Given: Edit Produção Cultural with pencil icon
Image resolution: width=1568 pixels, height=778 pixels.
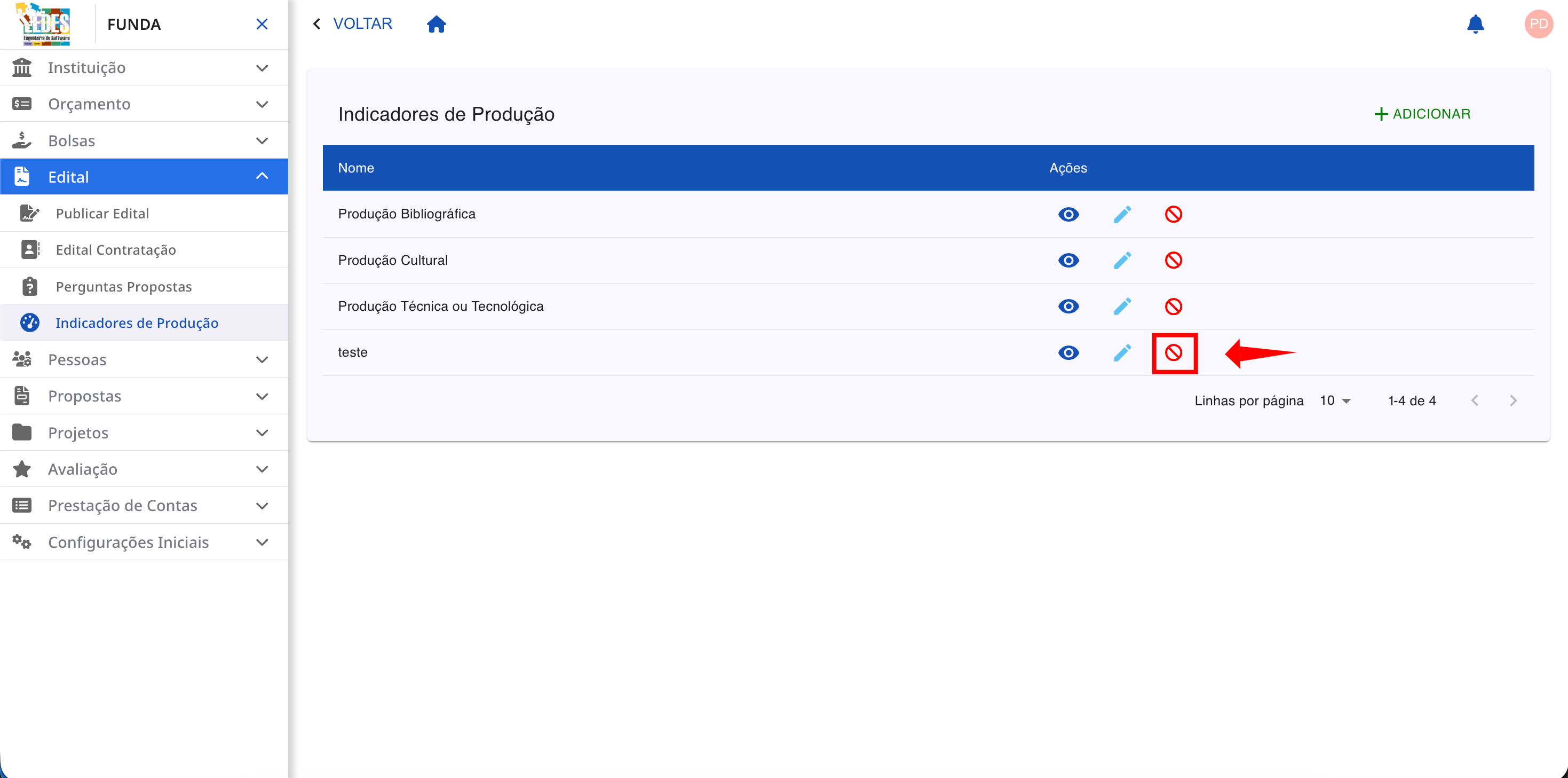Looking at the screenshot, I should [x=1122, y=261].
